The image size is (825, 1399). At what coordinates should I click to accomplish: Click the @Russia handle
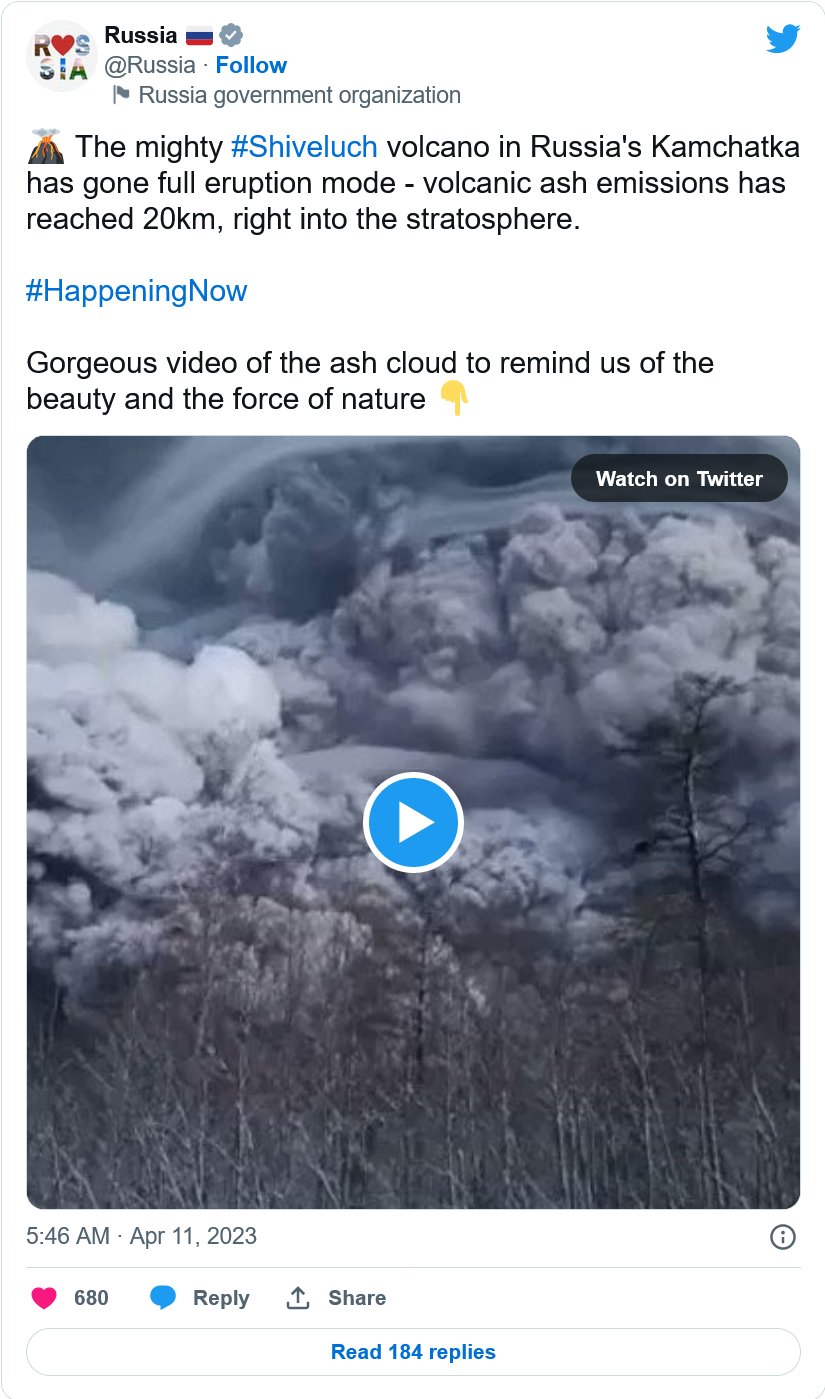150,65
